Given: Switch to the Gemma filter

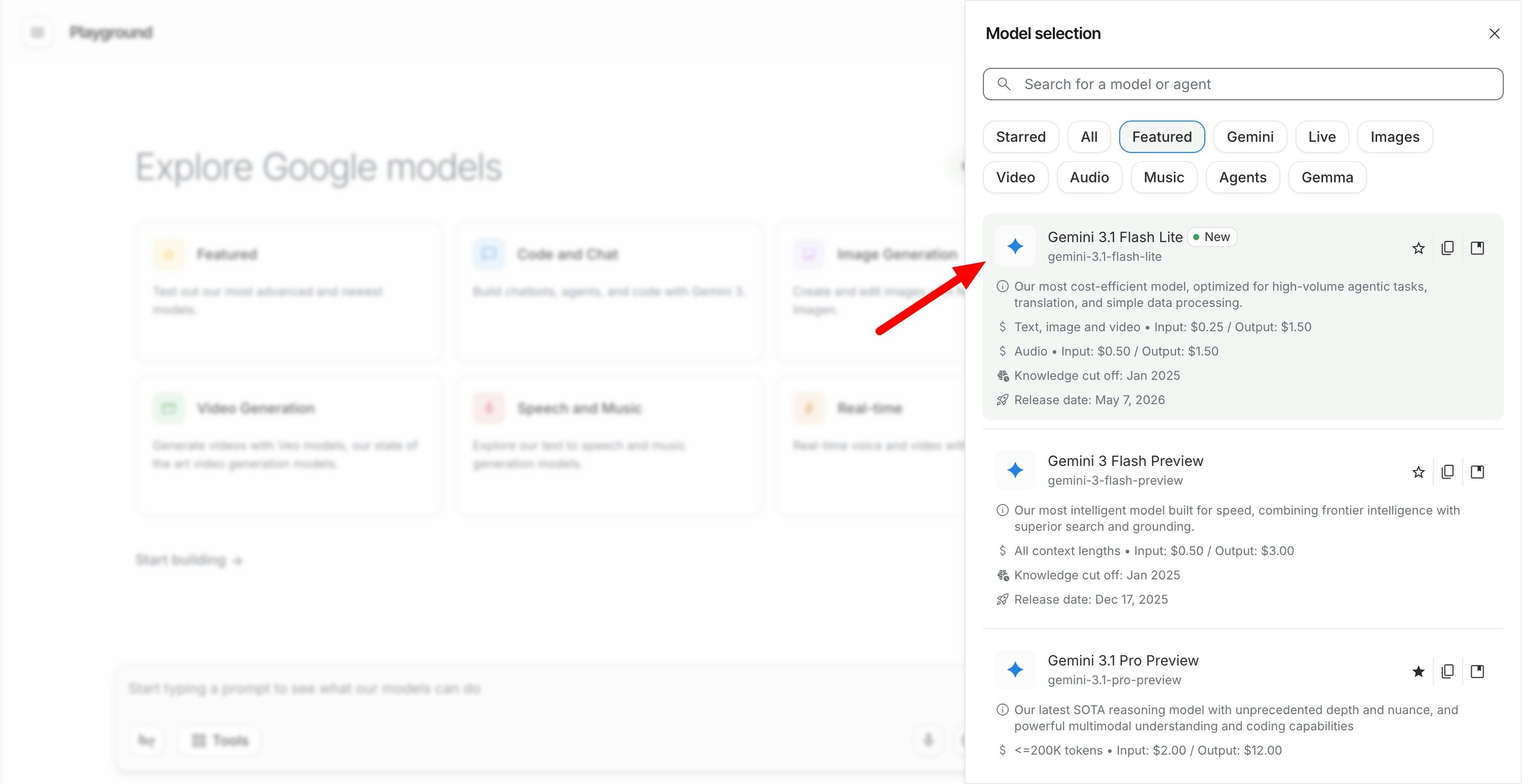Looking at the screenshot, I should [x=1327, y=177].
